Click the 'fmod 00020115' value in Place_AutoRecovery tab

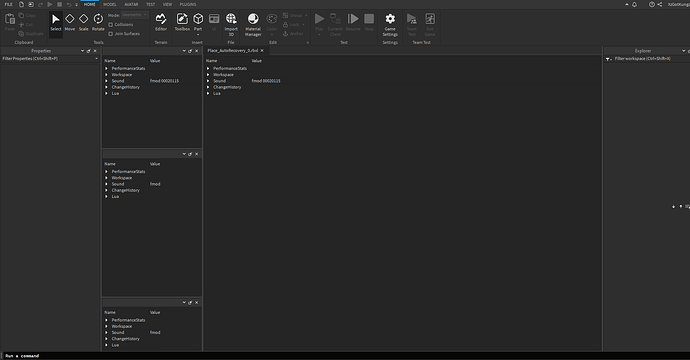266,81
